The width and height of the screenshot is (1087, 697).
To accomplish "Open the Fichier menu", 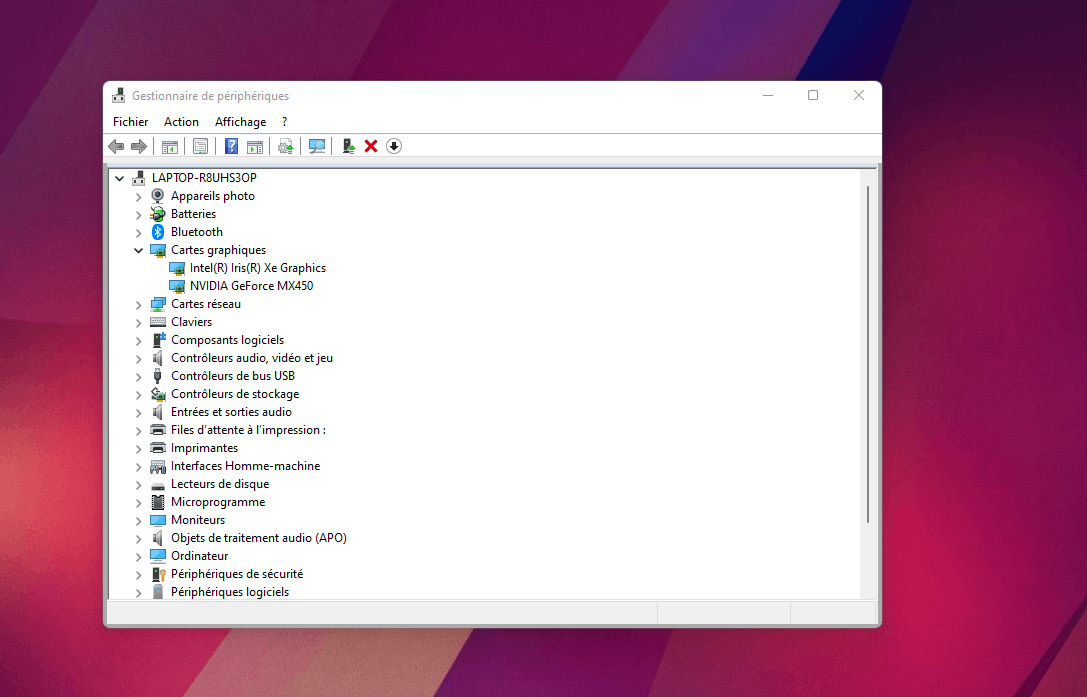I will 130,122.
